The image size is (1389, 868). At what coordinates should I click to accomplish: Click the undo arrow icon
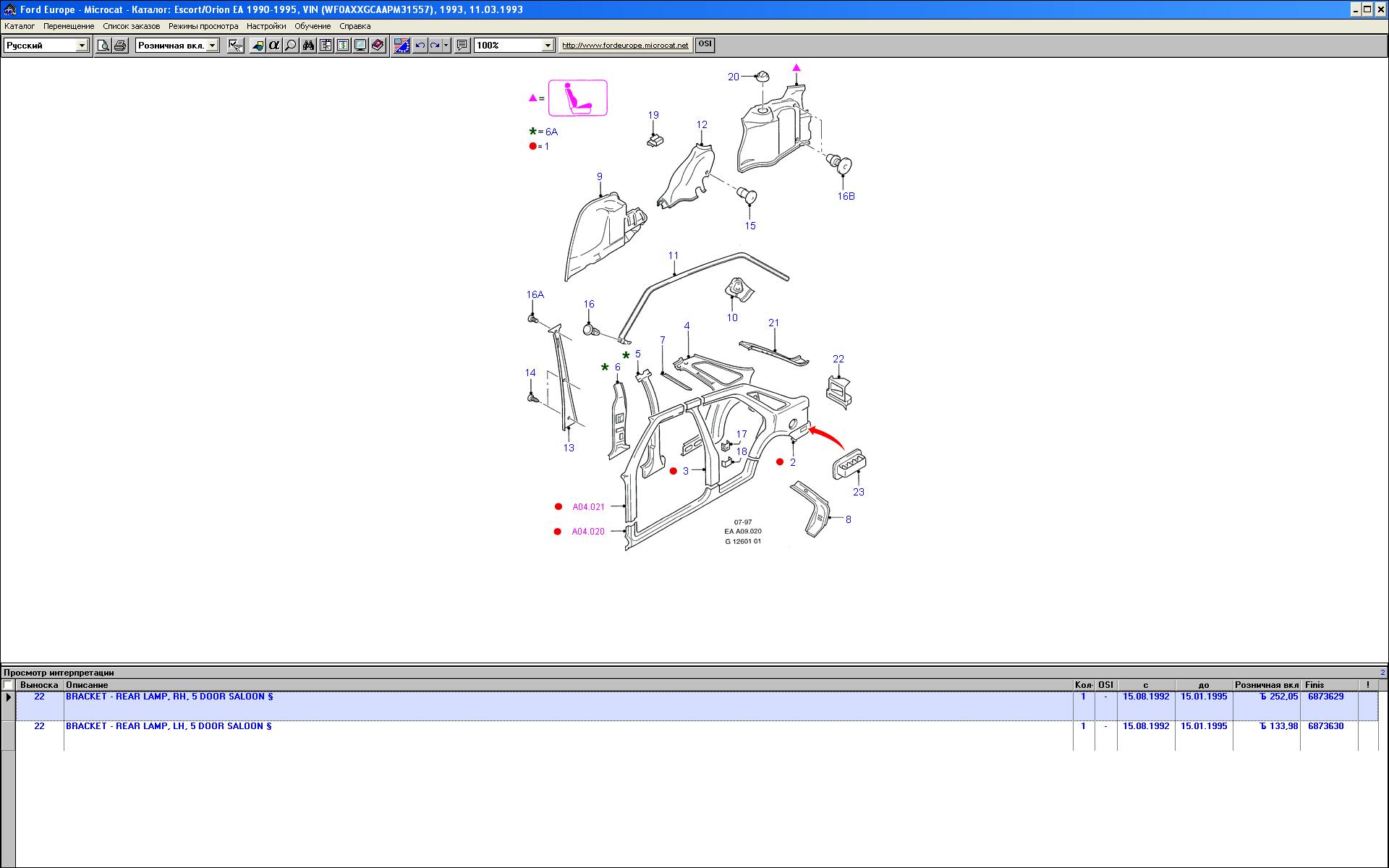[420, 46]
